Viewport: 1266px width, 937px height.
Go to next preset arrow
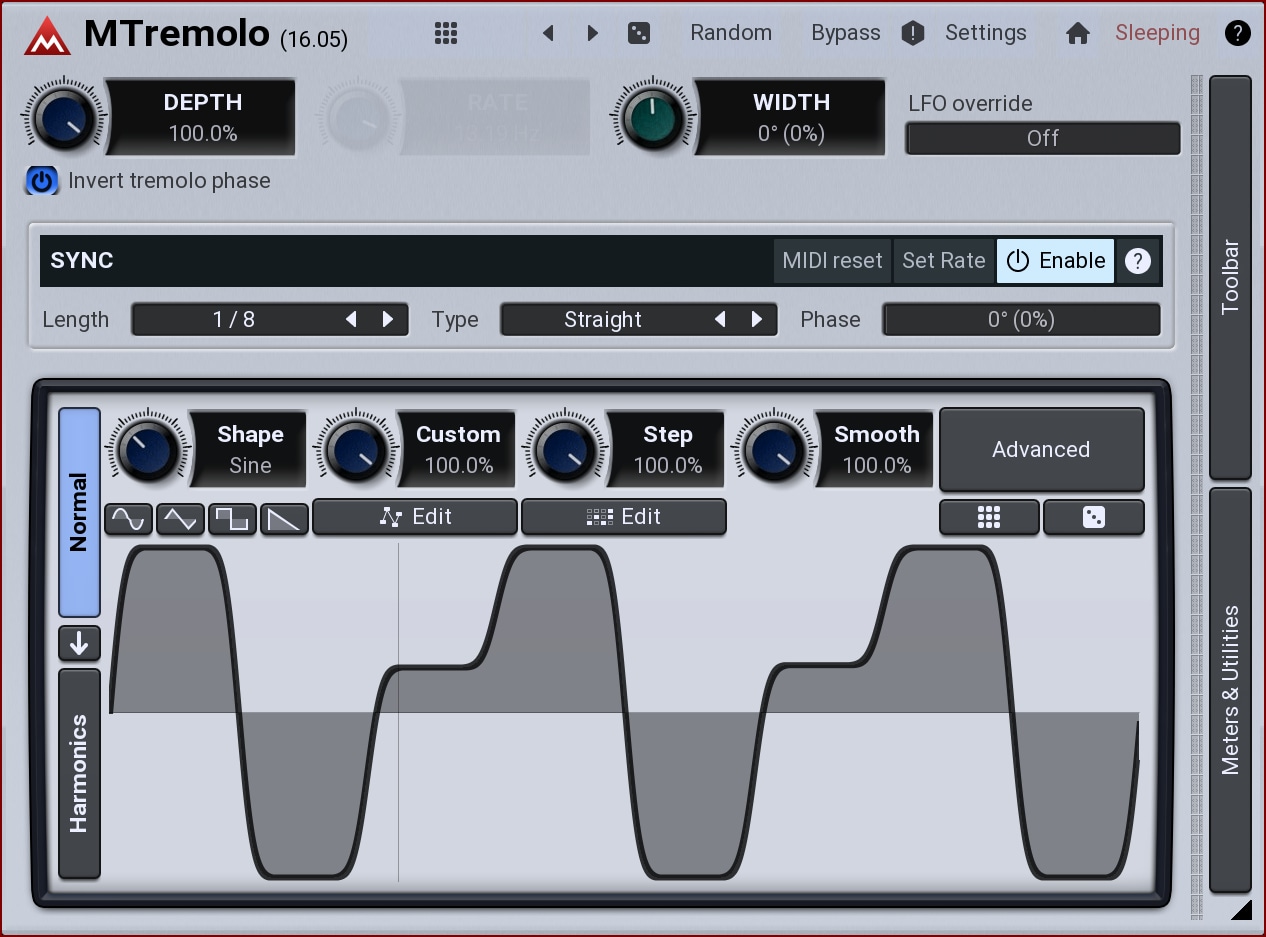pos(592,33)
